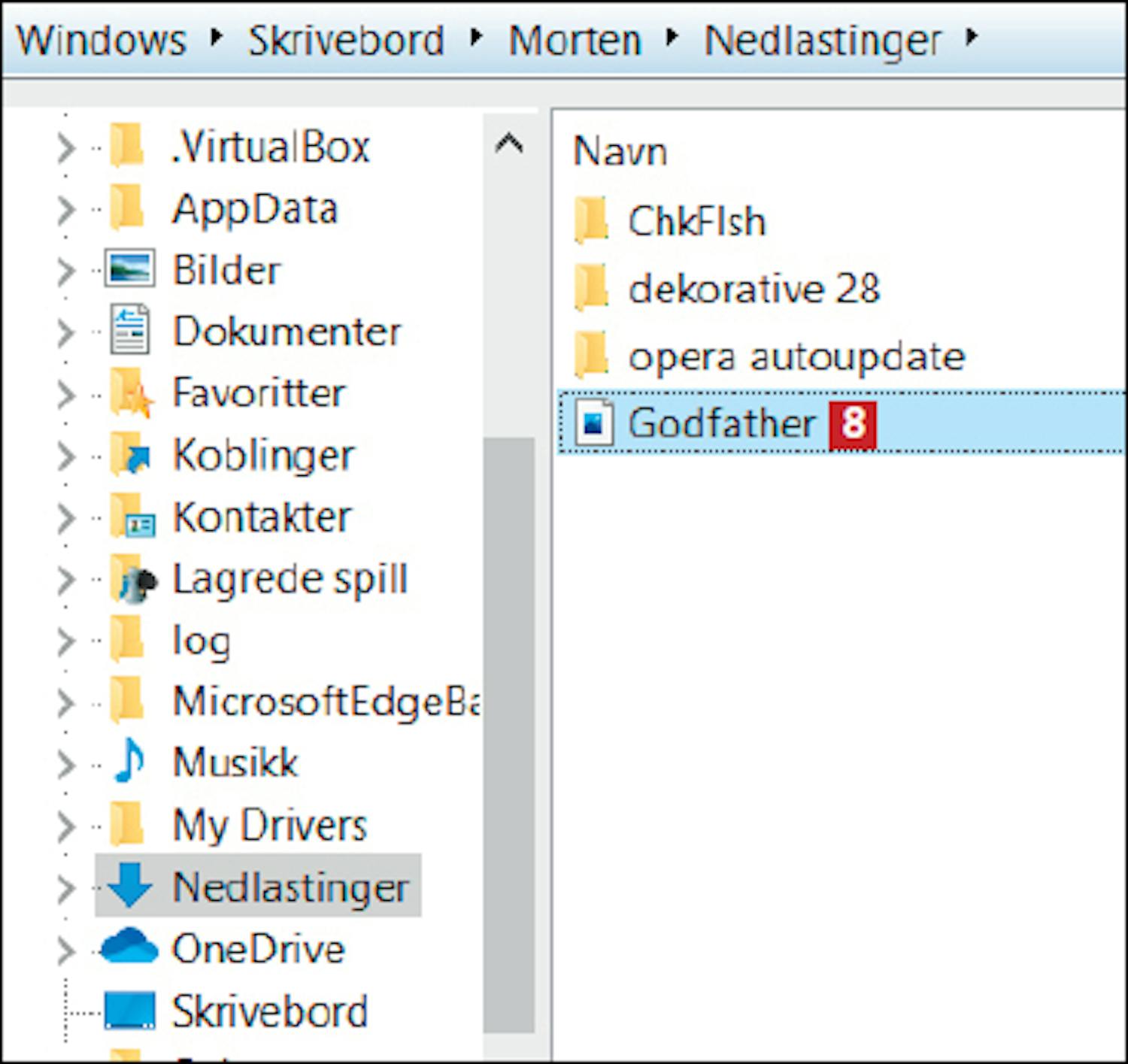Sort files by Navn column header
The height and width of the screenshot is (1064, 1128).
[x=620, y=151]
